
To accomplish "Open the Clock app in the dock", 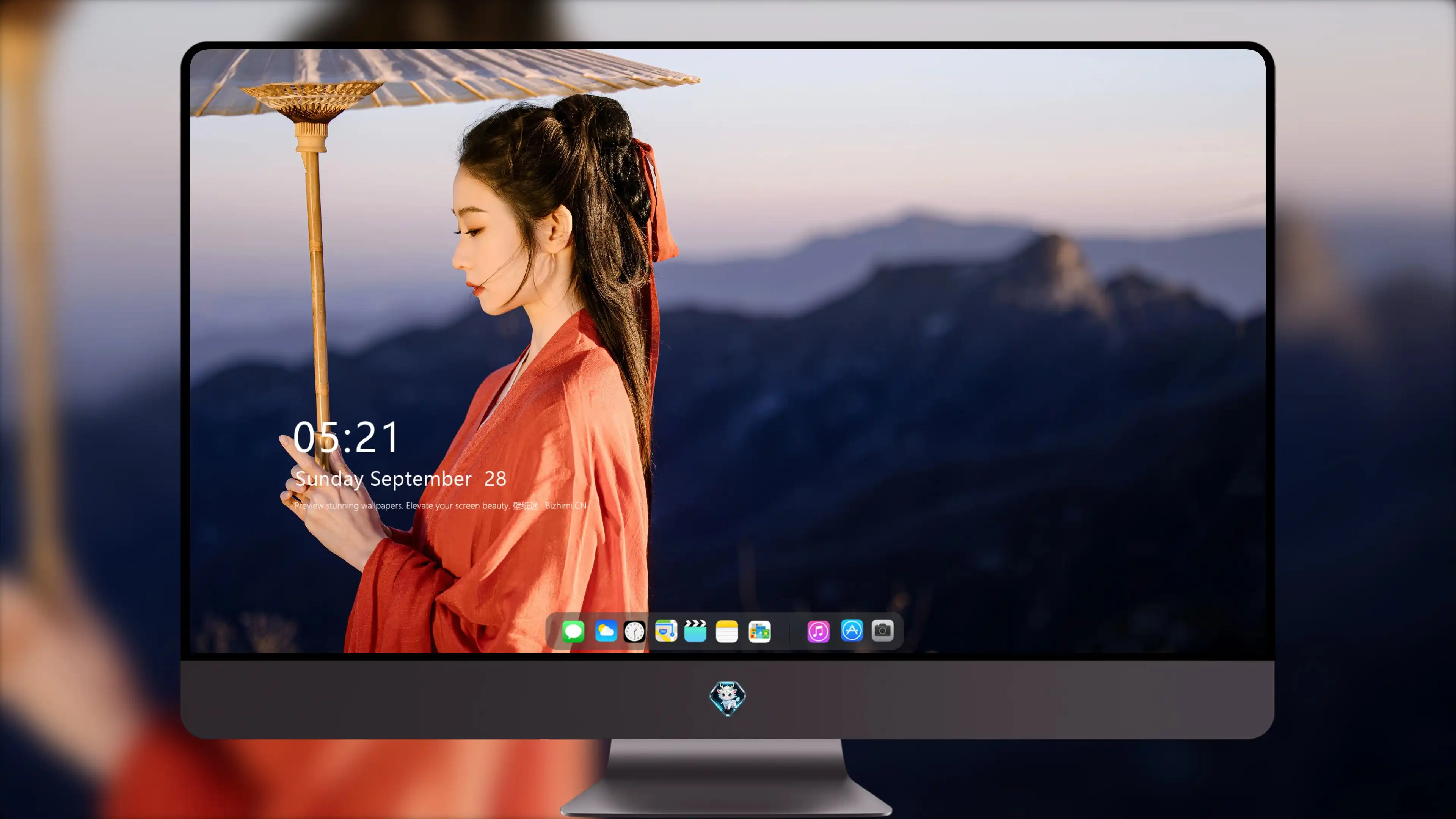I will click(x=634, y=631).
